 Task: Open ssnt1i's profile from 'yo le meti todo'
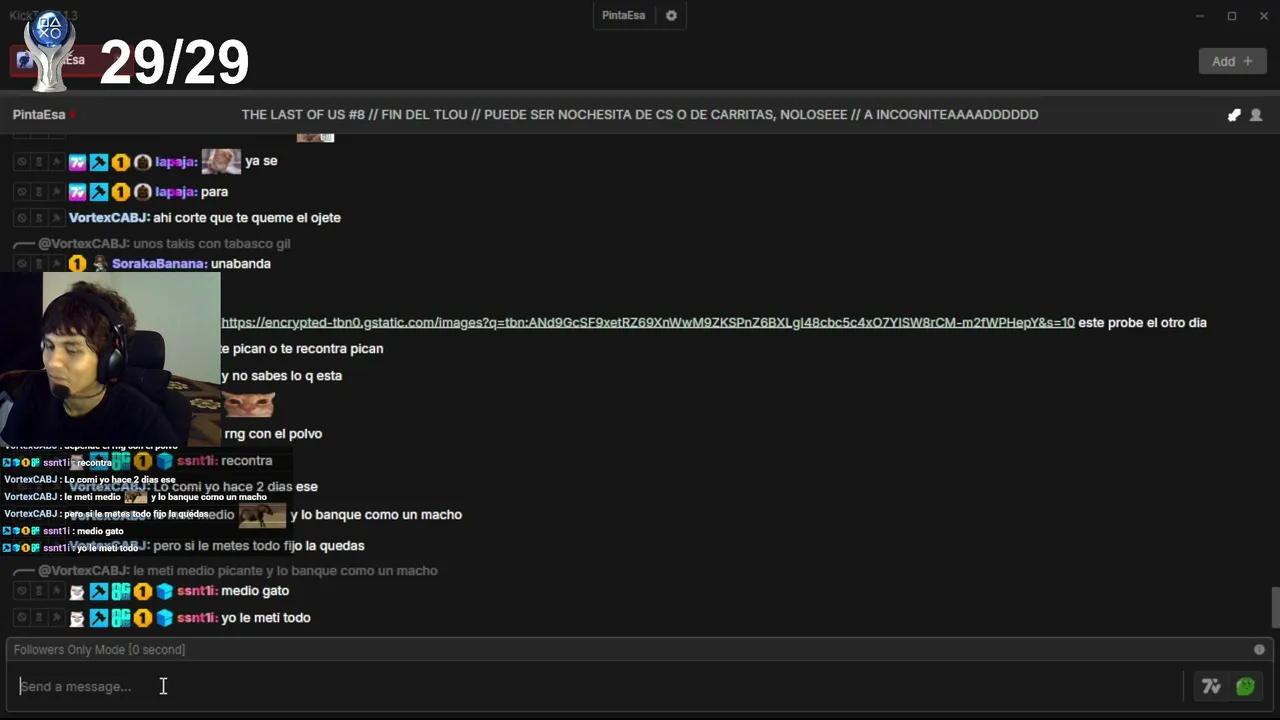196,618
